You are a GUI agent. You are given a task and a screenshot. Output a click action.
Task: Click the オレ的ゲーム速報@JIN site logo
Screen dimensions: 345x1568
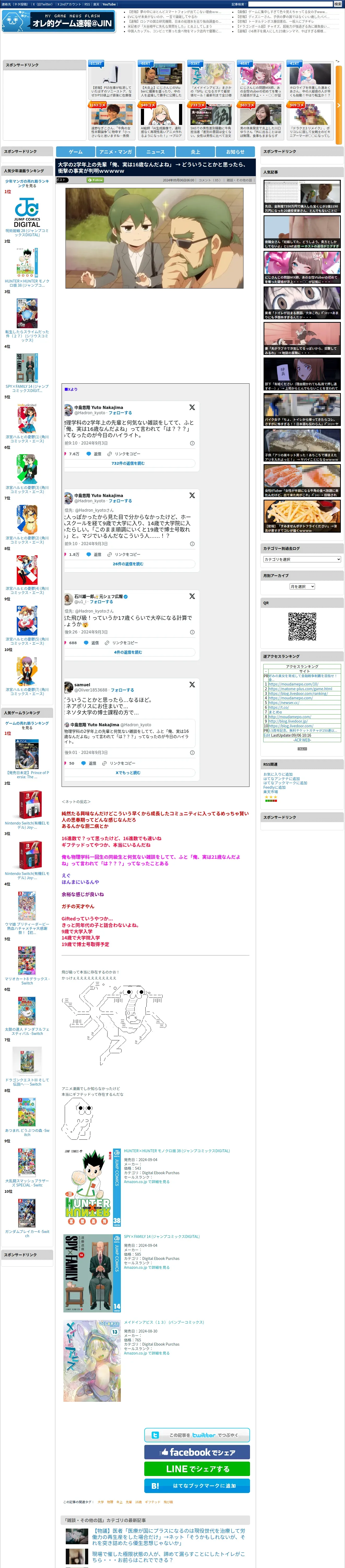pos(58,21)
